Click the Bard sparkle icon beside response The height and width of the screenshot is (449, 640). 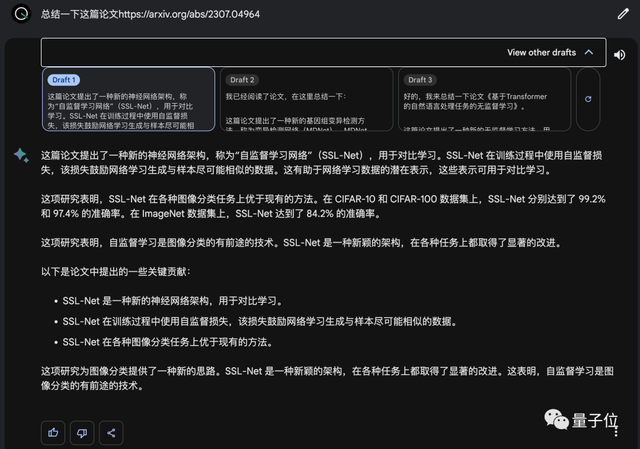click(x=20, y=155)
